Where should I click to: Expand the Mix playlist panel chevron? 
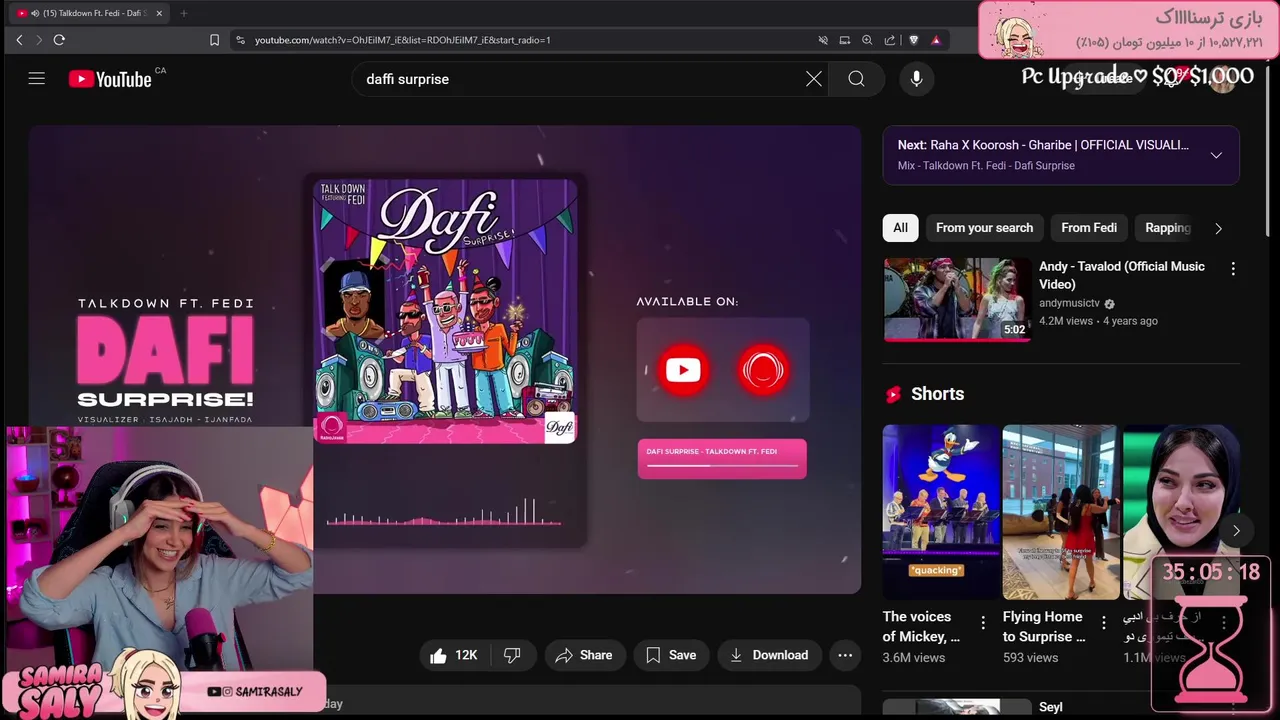click(x=1216, y=155)
